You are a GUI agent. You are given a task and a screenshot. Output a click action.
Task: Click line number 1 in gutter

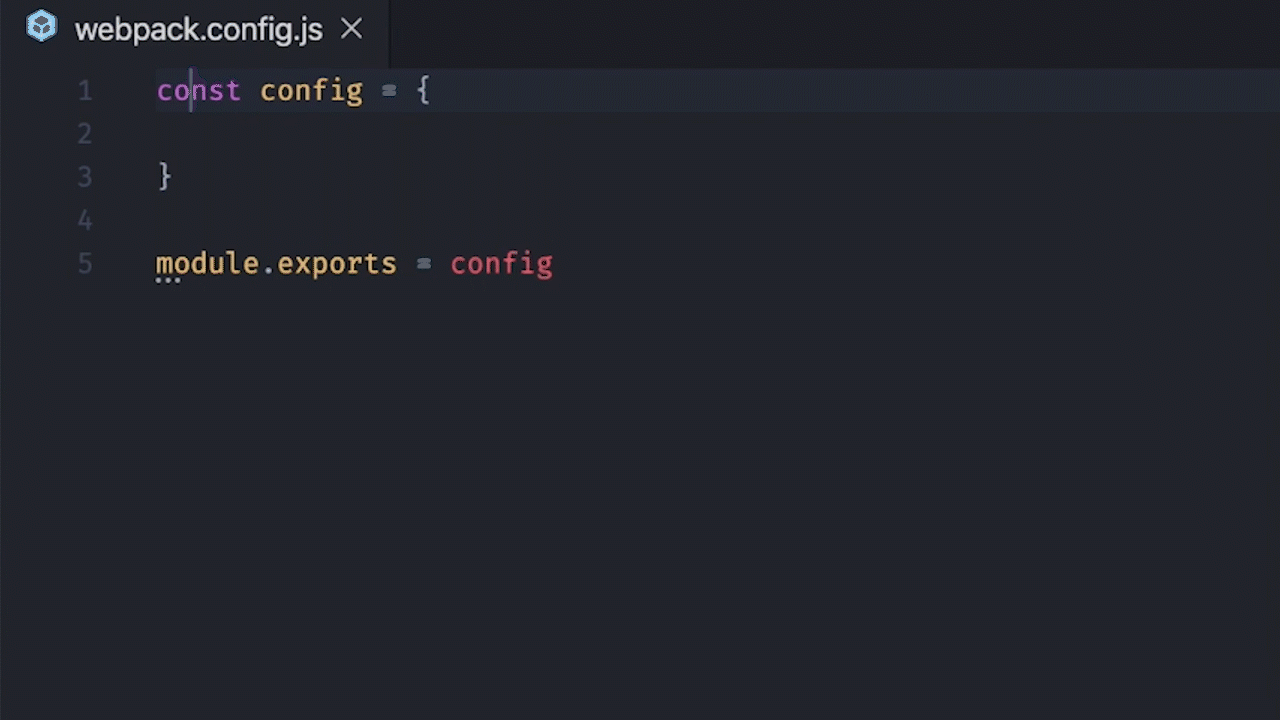pyautogui.click(x=85, y=91)
